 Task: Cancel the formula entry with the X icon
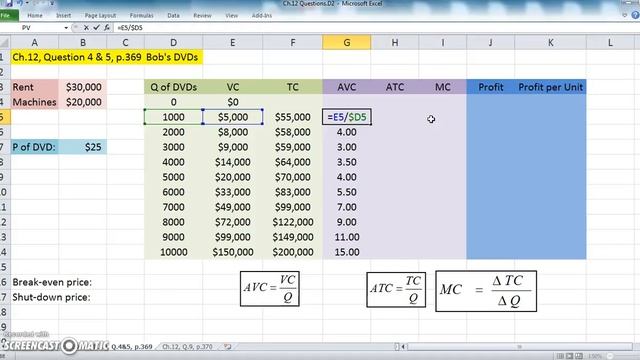tap(86, 28)
